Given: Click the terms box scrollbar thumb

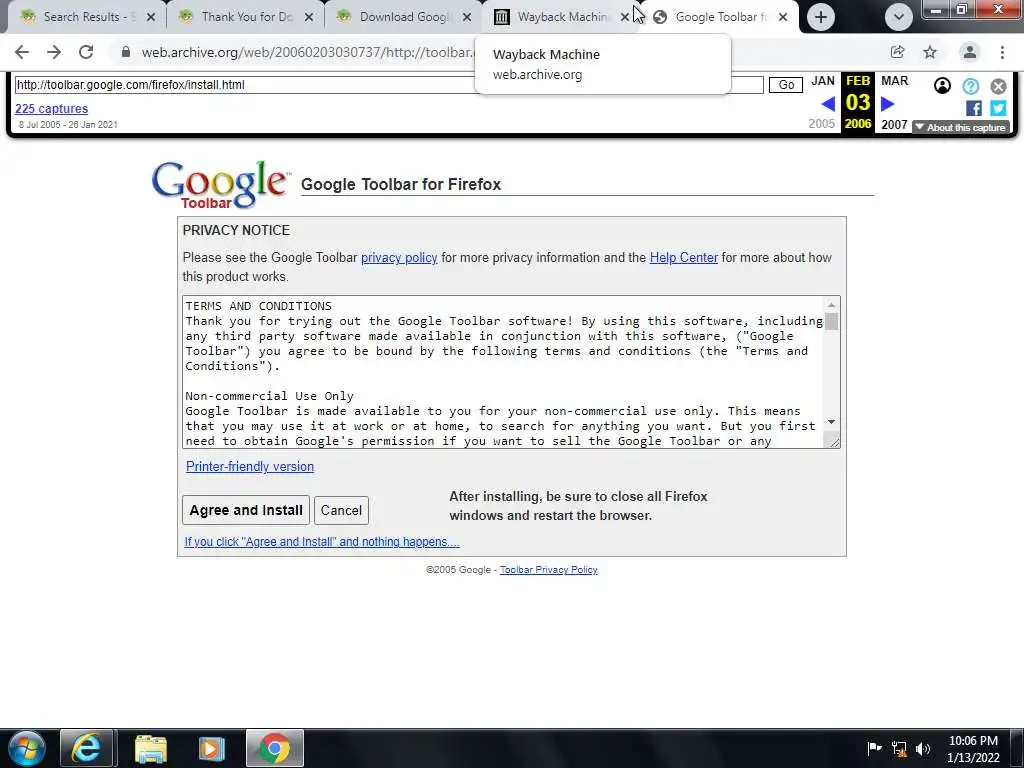Looking at the screenshot, I should tap(831, 322).
